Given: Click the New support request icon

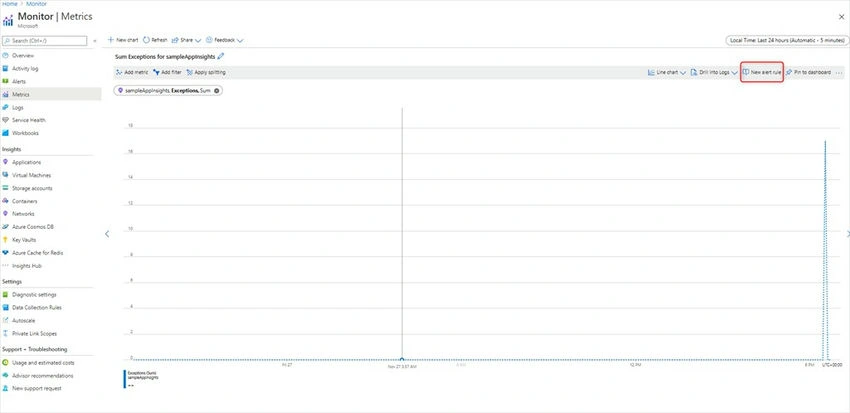Looking at the screenshot, I should [x=6, y=389].
